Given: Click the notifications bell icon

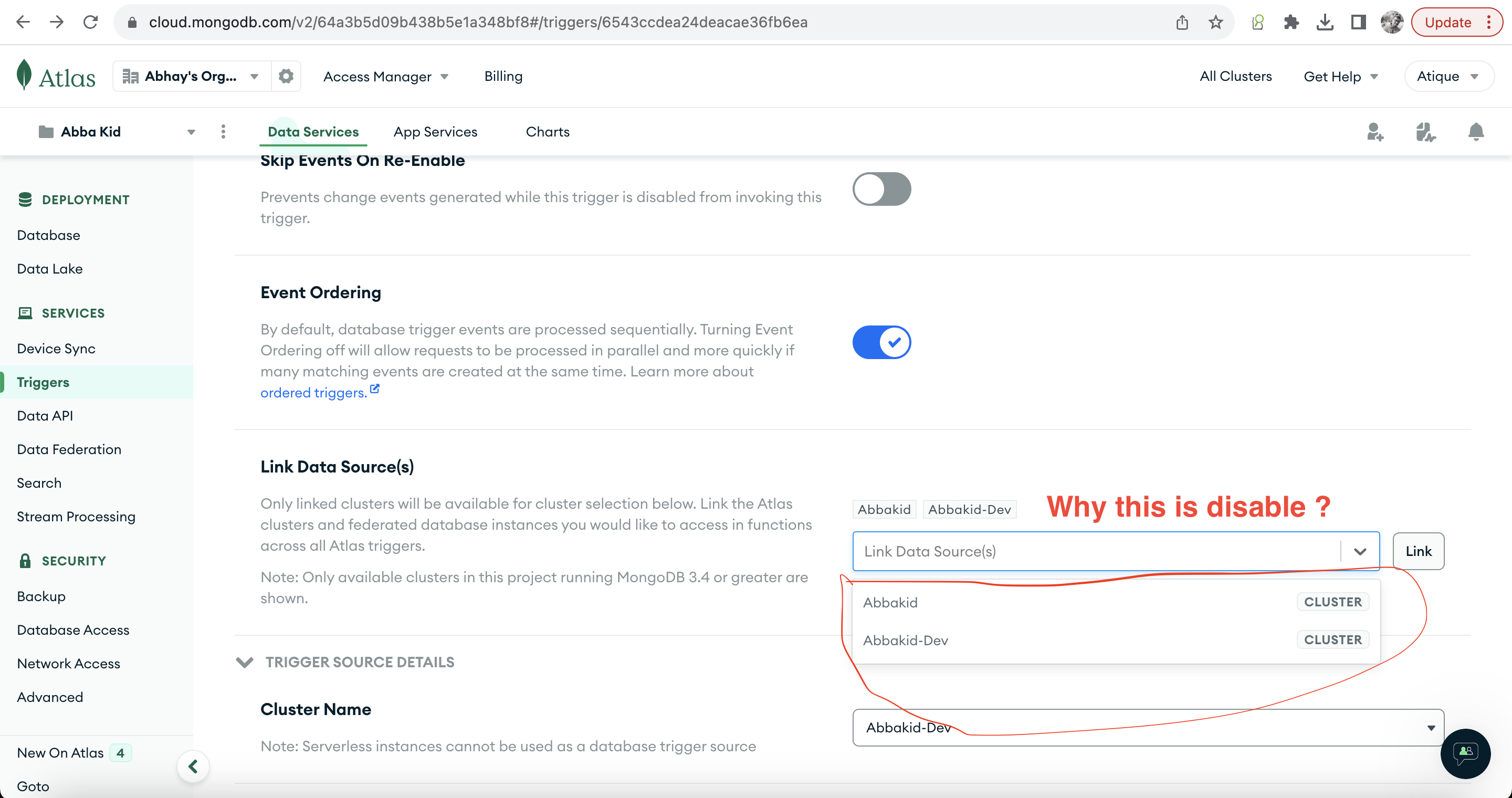Looking at the screenshot, I should tap(1476, 132).
